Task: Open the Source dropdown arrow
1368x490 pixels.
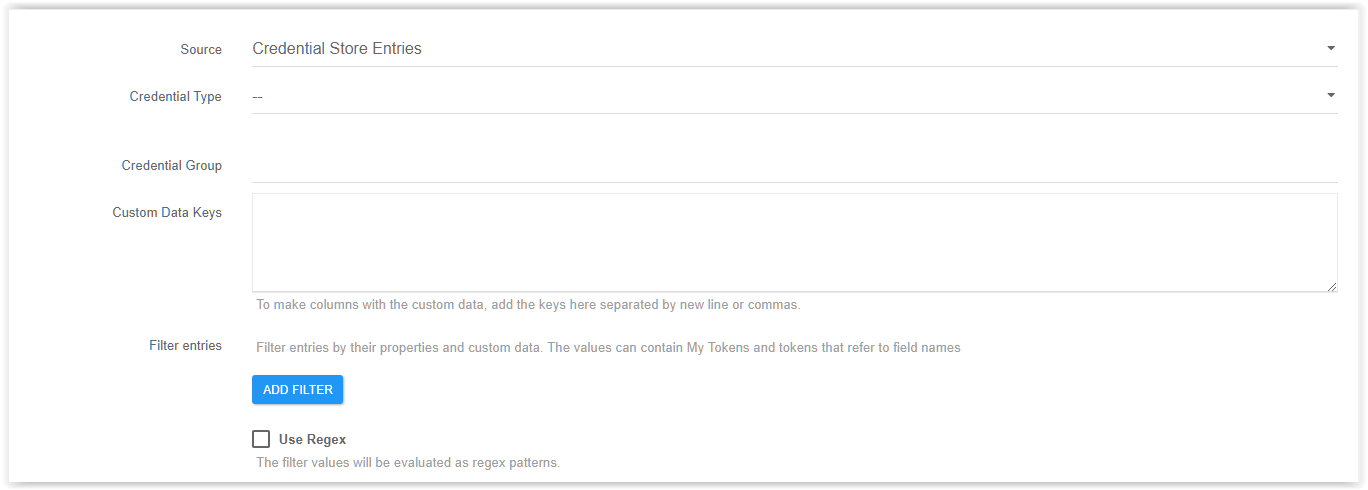Action: (x=1330, y=48)
